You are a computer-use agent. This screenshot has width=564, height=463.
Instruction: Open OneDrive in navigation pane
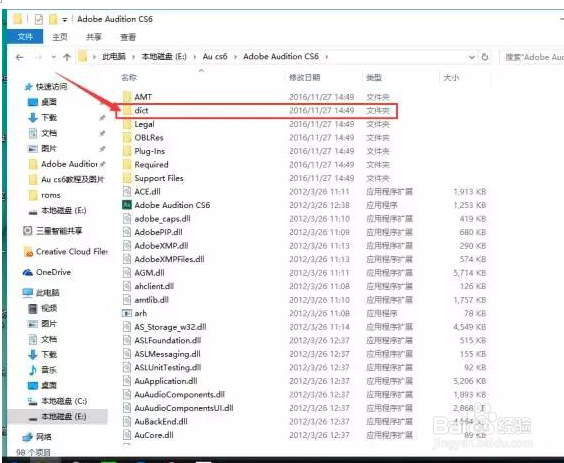(53, 272)
